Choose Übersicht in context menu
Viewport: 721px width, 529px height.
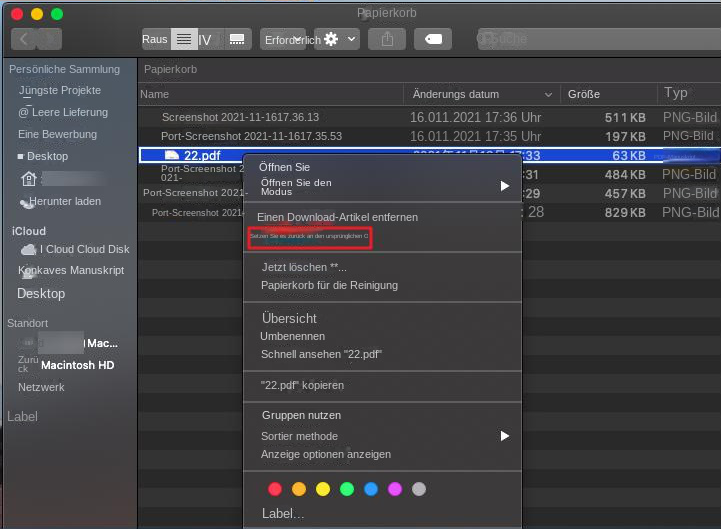289,318
